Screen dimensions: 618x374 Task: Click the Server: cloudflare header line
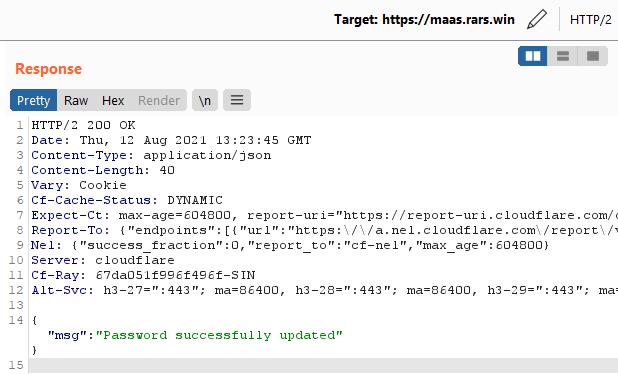coord(103,260)
